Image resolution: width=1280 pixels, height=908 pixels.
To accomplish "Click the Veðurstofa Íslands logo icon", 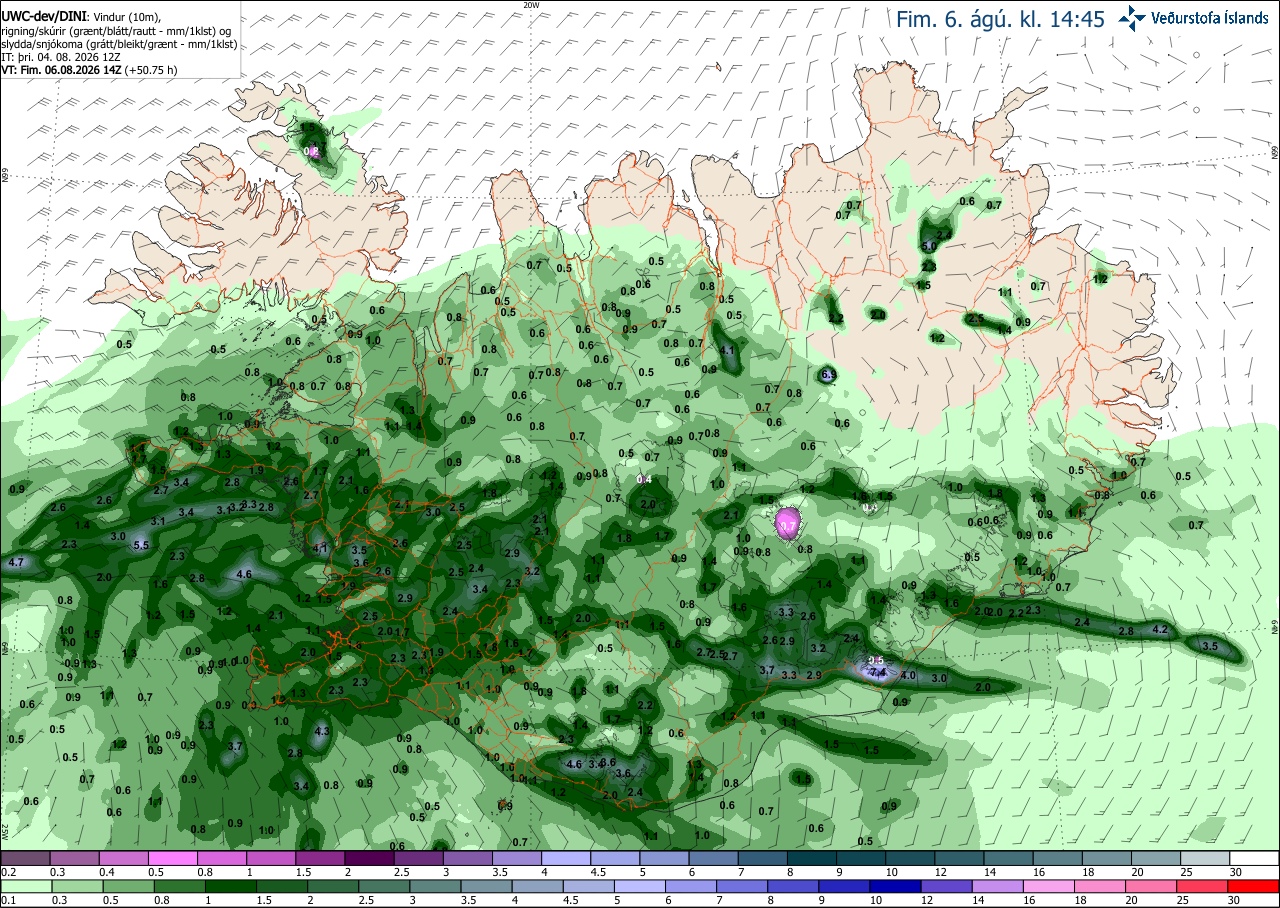I will (1132, 17).
